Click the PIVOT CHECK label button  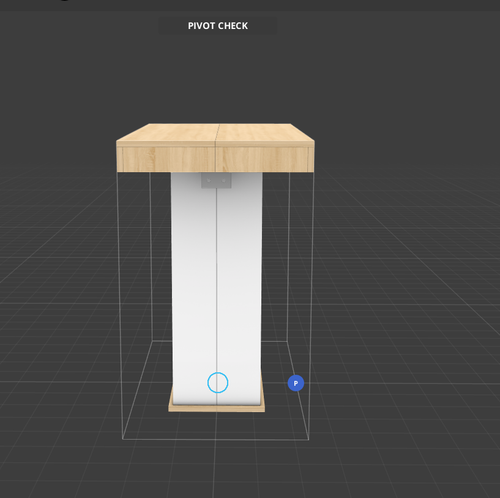click(217, 26)
